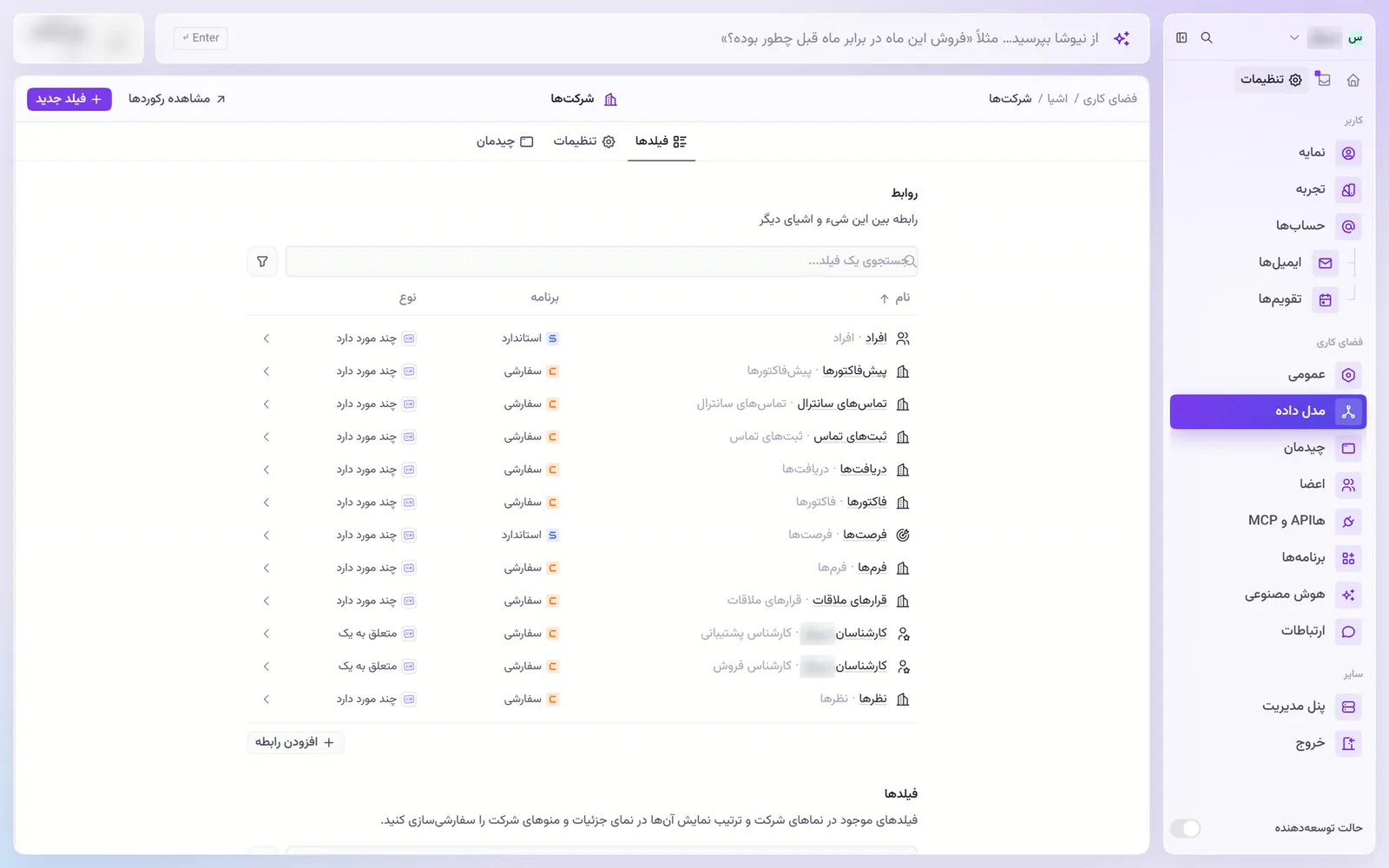Screen dimensions: 1389x868
Task: Open the هوش مصنوعی AI icon item
Action: pos(1348,595)
